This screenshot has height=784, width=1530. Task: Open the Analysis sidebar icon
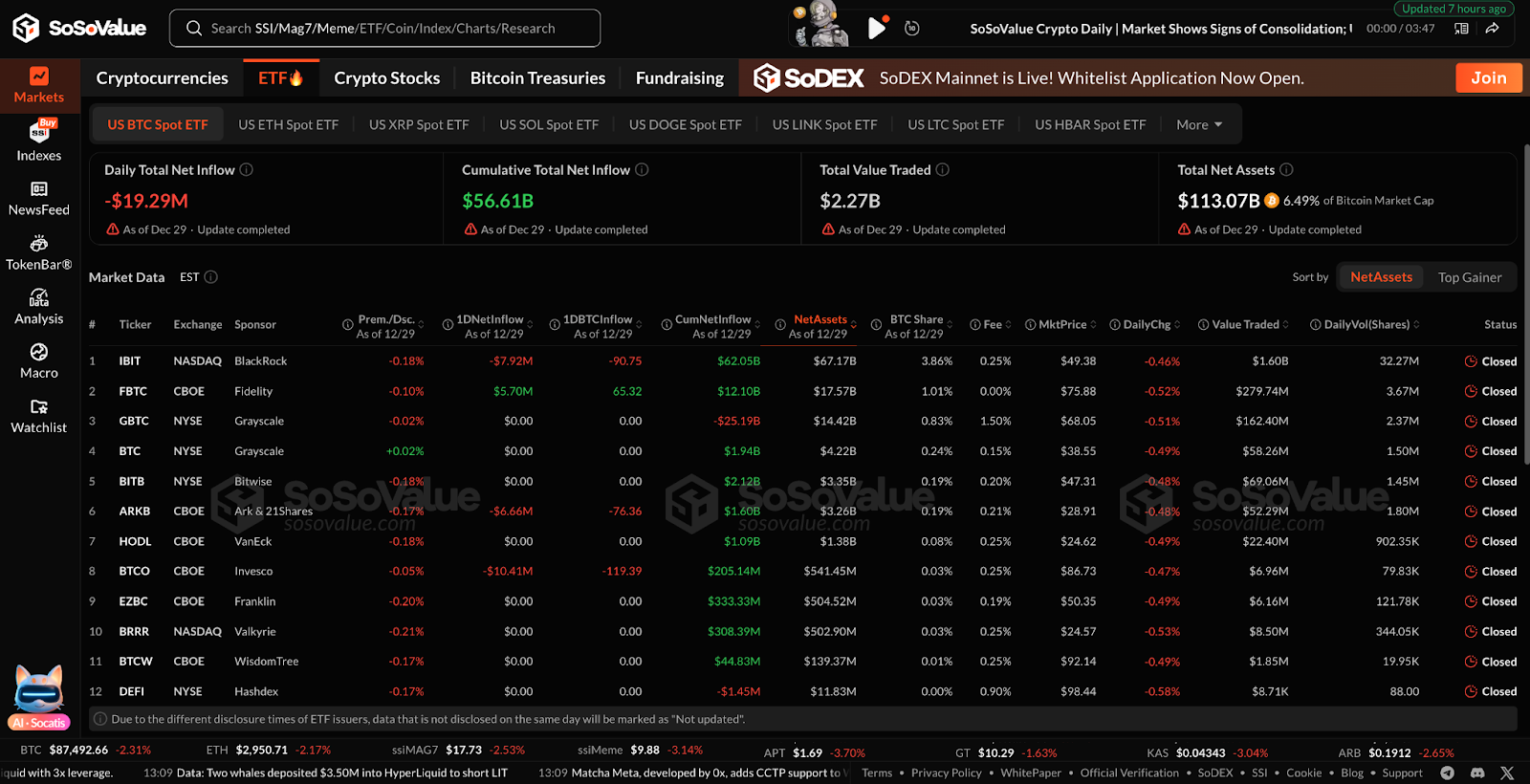coord(39,298)
